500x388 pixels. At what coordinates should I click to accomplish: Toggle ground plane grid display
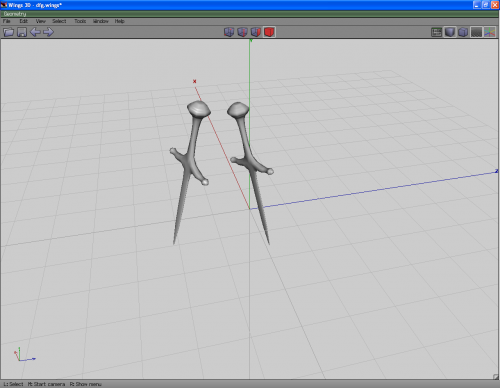point(476,32)
